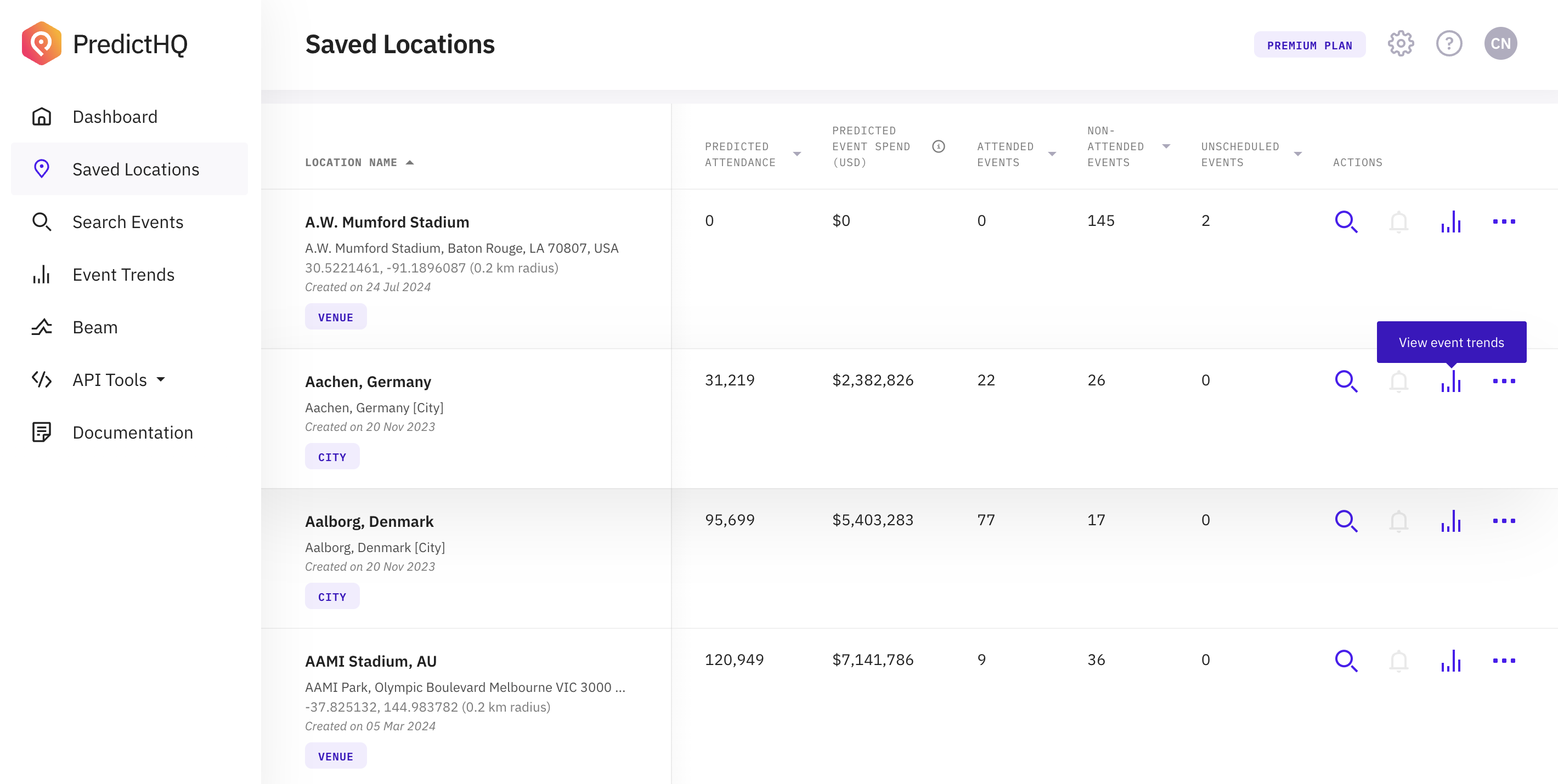Click the Premium Plan badge
The image size is (1558, 784).
pyautogui.click(x=1309, y=45)
